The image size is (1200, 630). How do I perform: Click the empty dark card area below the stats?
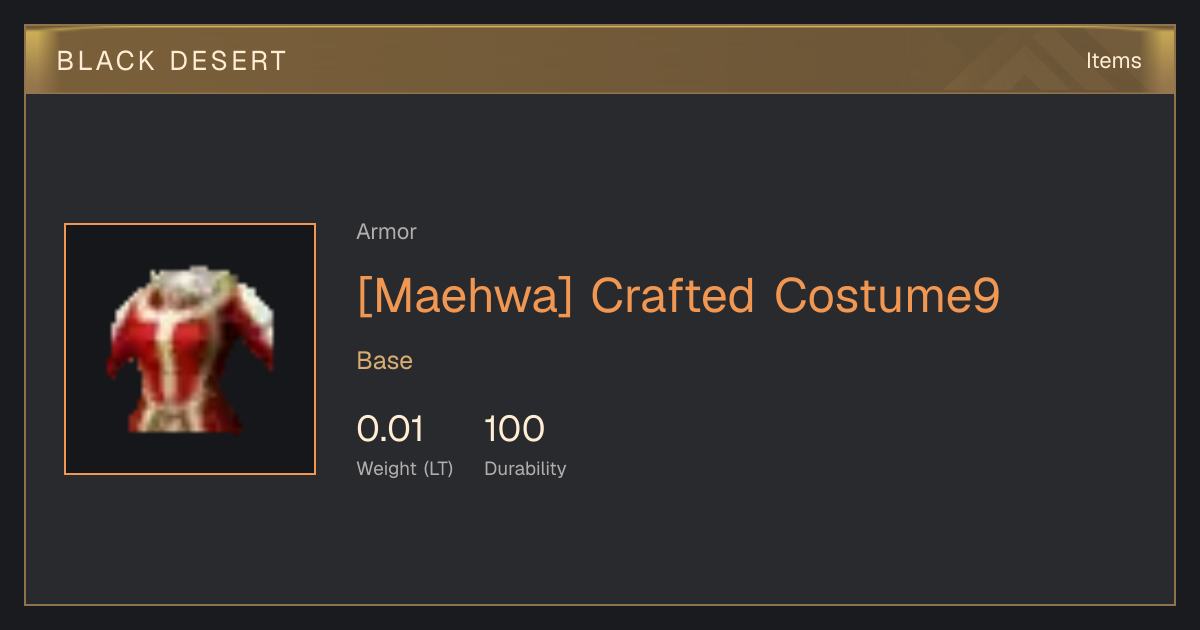pyautogui.click(x=600, y=545)
